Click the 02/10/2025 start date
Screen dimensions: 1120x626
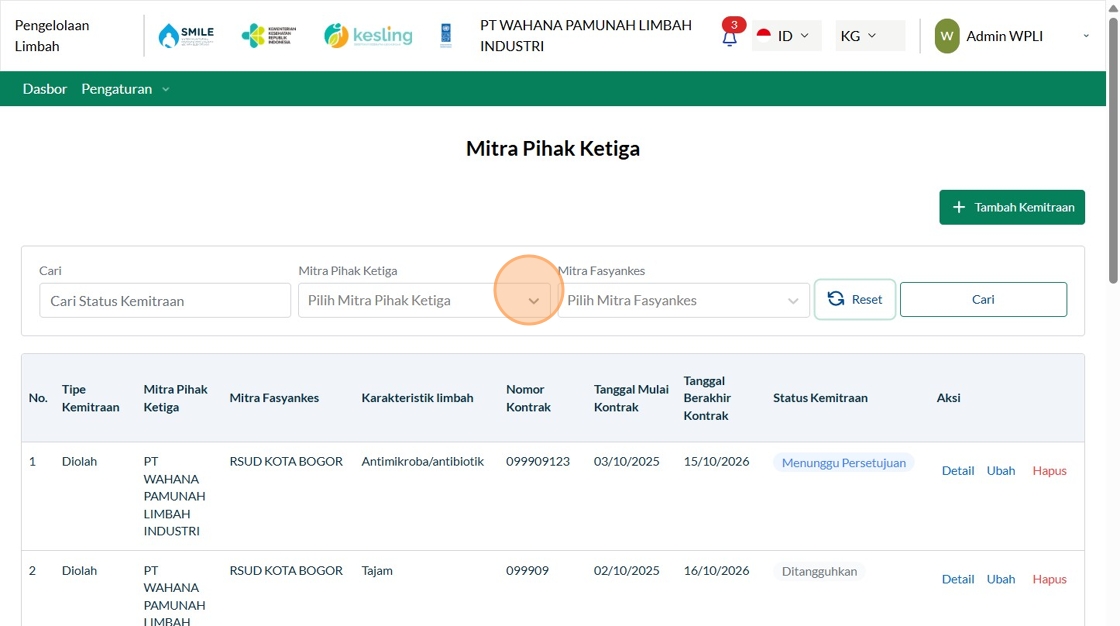click(626, 570)
